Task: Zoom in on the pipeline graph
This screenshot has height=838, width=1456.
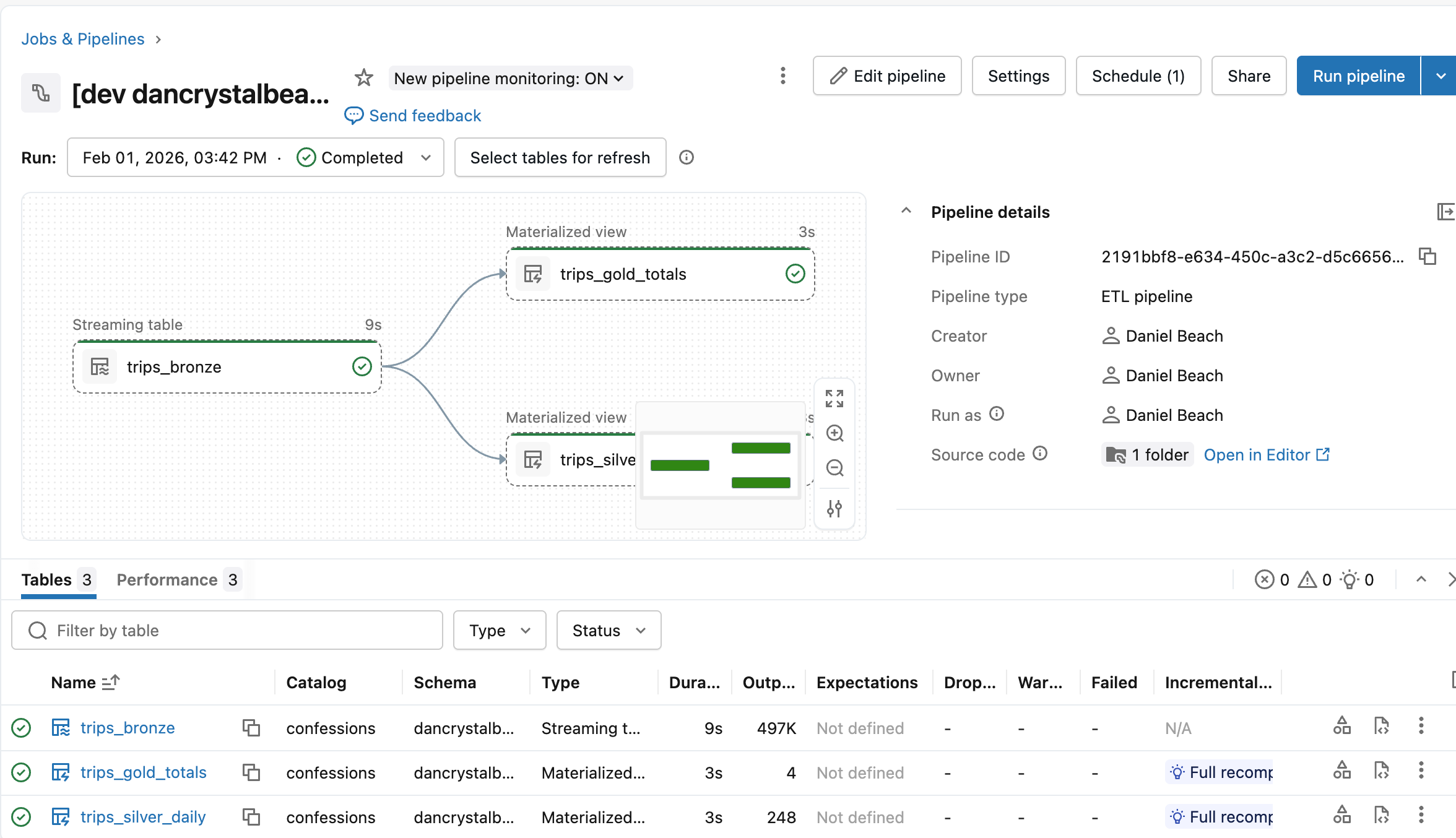Action: [834, 433]
